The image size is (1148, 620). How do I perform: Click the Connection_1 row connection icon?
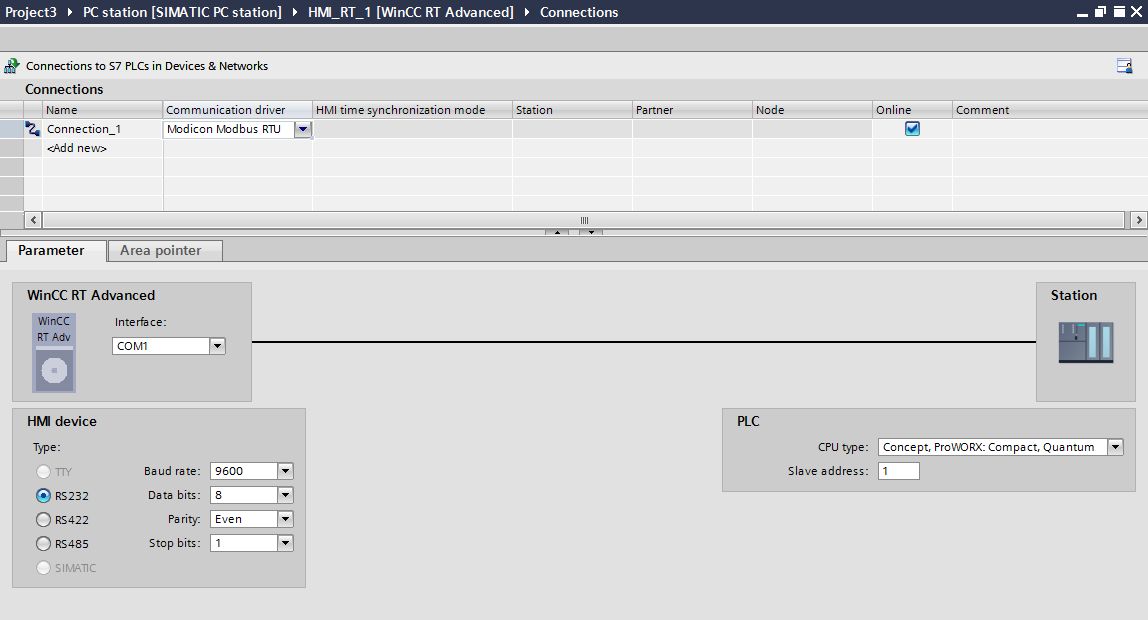[32, 129]
